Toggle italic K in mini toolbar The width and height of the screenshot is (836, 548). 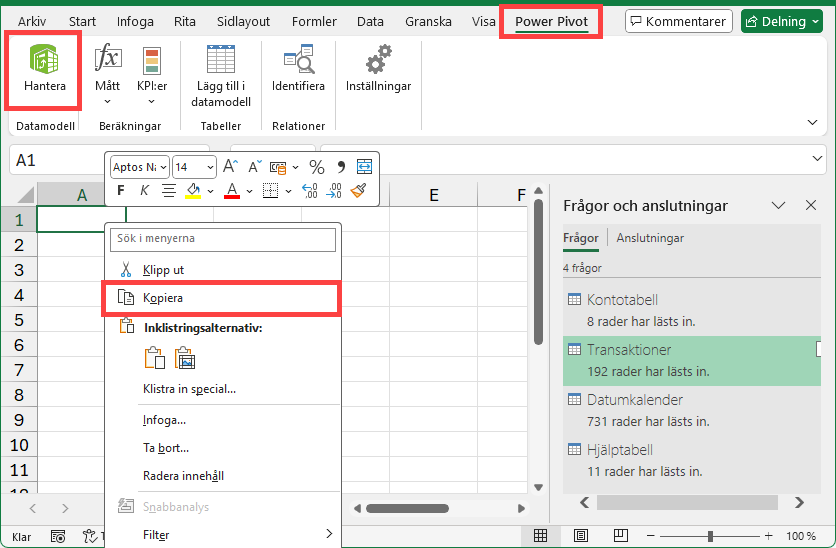tap(144, 190)
